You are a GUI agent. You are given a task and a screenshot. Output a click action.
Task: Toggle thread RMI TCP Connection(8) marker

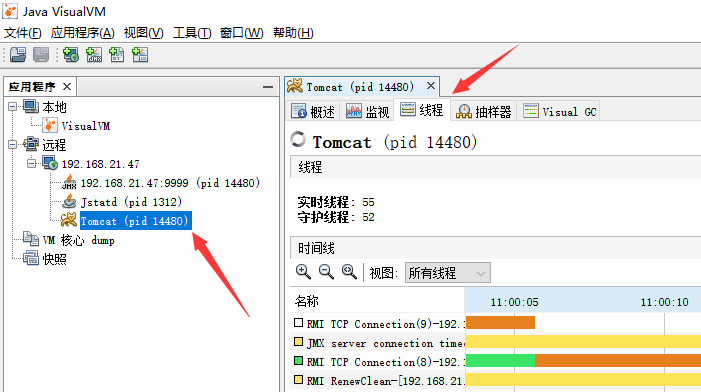coord(299,361)
